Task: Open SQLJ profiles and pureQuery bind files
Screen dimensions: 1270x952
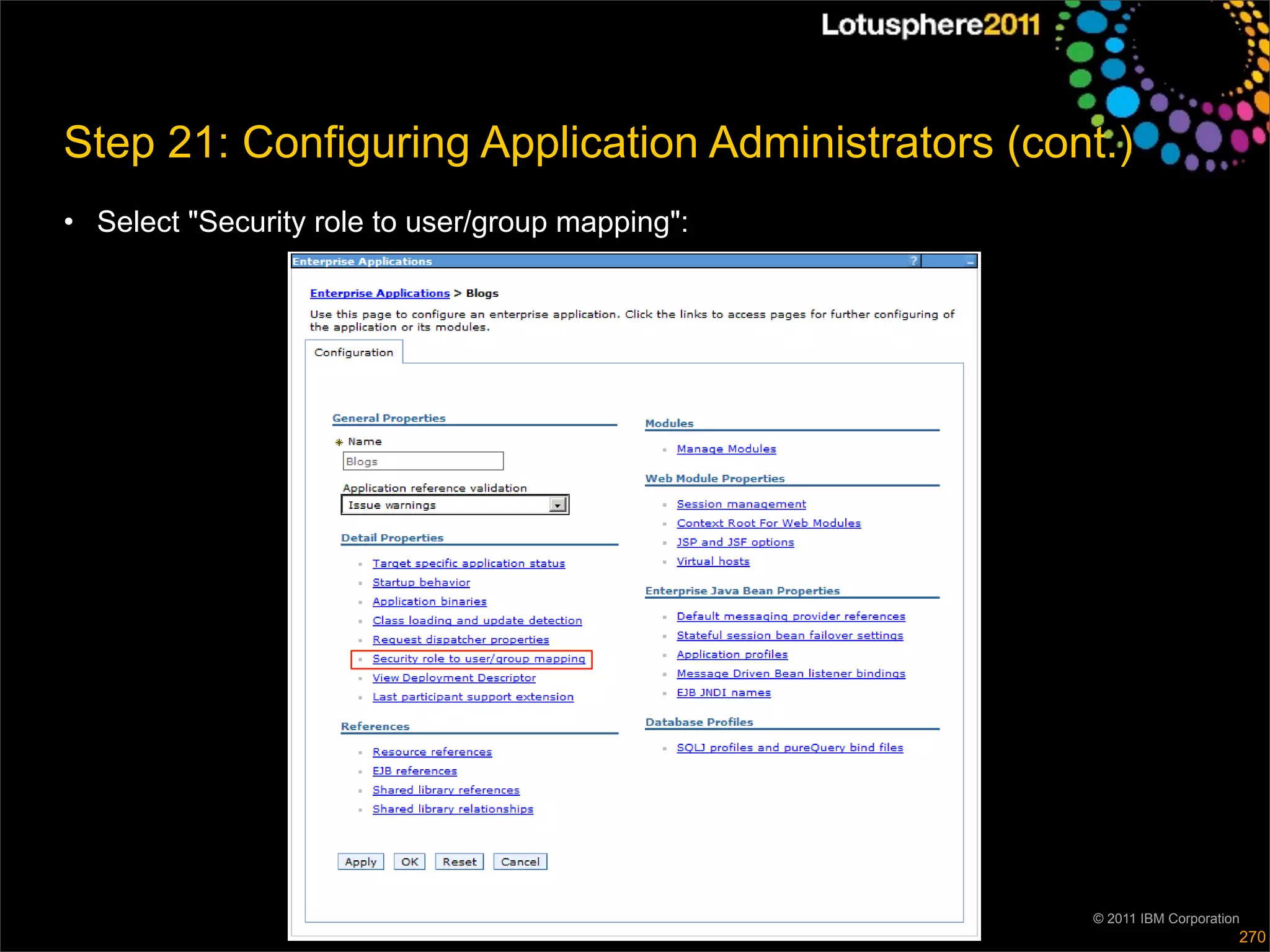Action: point(789,747)
